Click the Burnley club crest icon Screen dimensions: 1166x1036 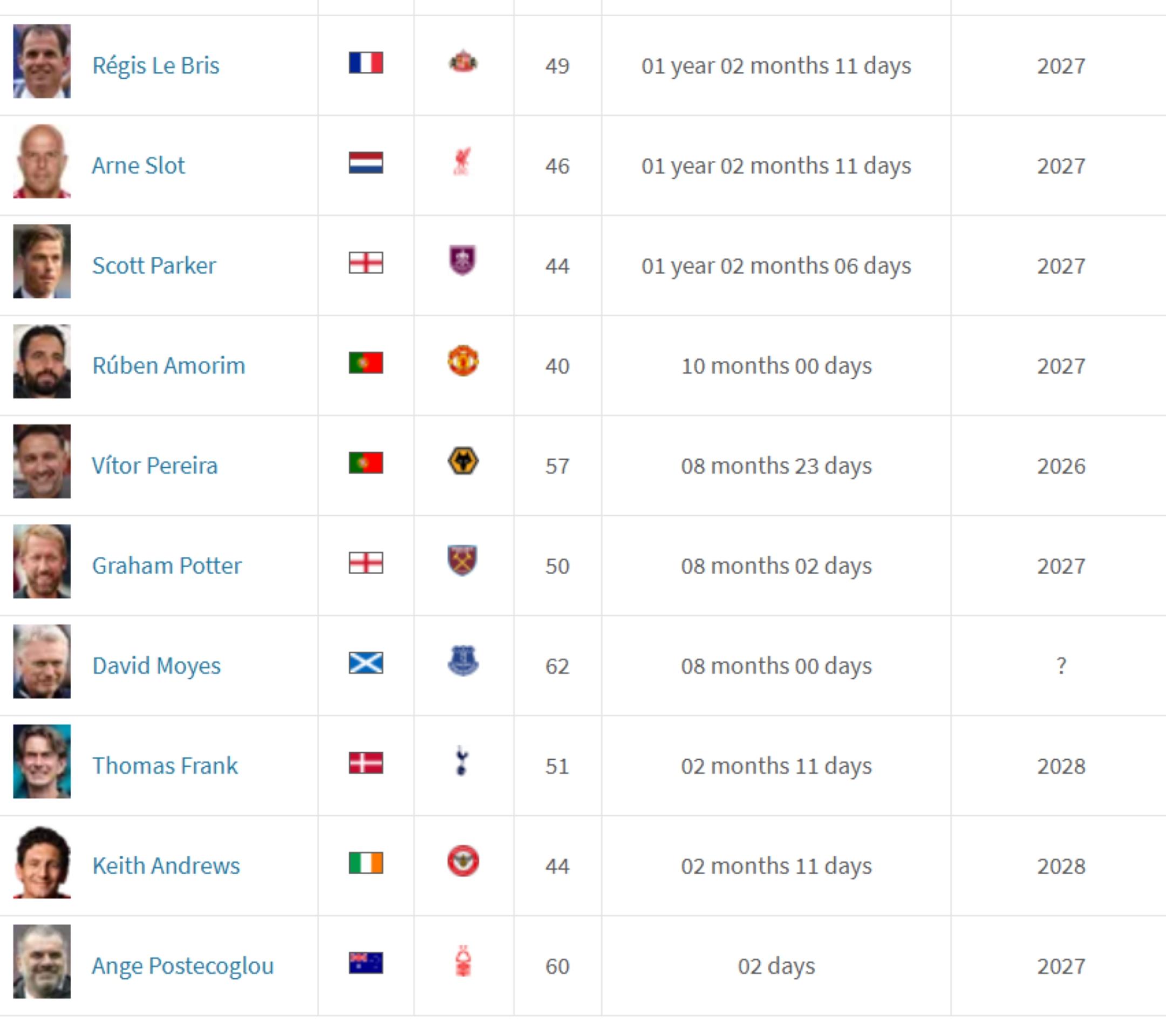coord(462,261)
